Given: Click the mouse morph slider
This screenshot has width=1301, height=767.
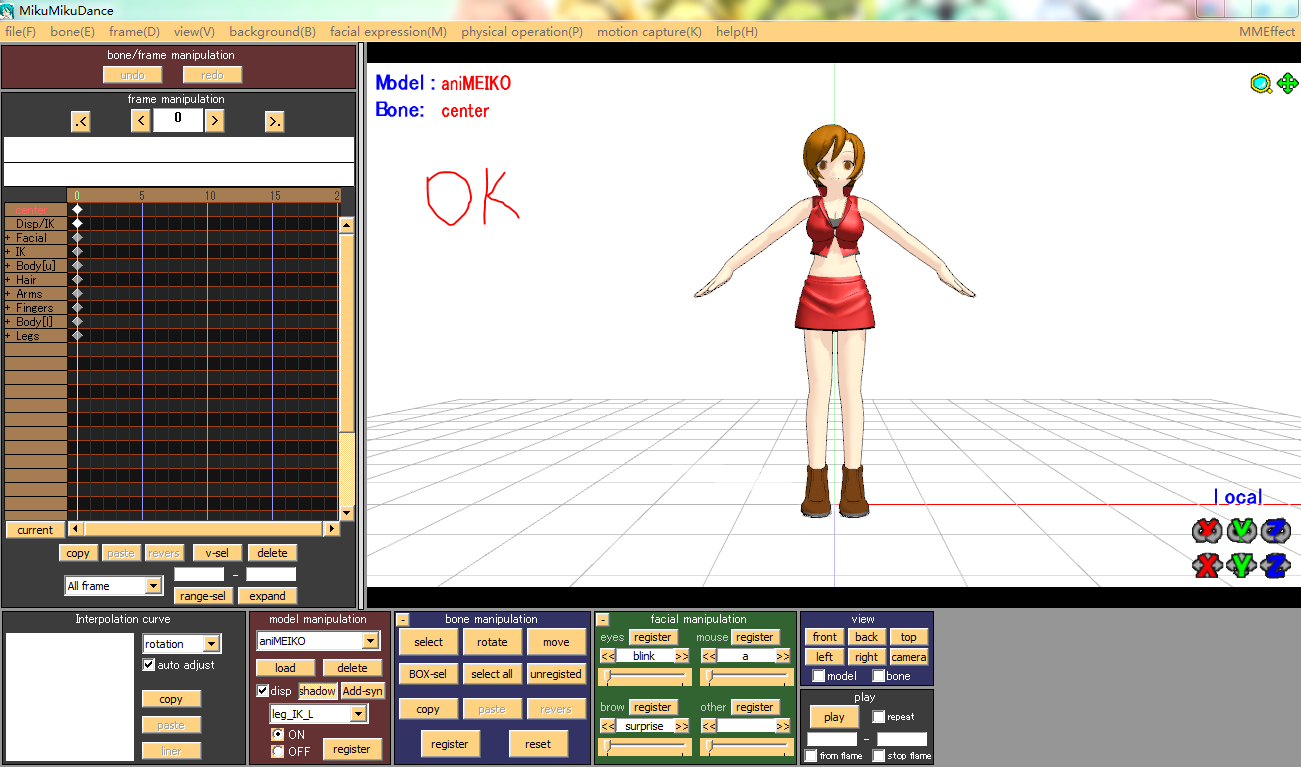Looking at the screenshot, I should (746, 678).
